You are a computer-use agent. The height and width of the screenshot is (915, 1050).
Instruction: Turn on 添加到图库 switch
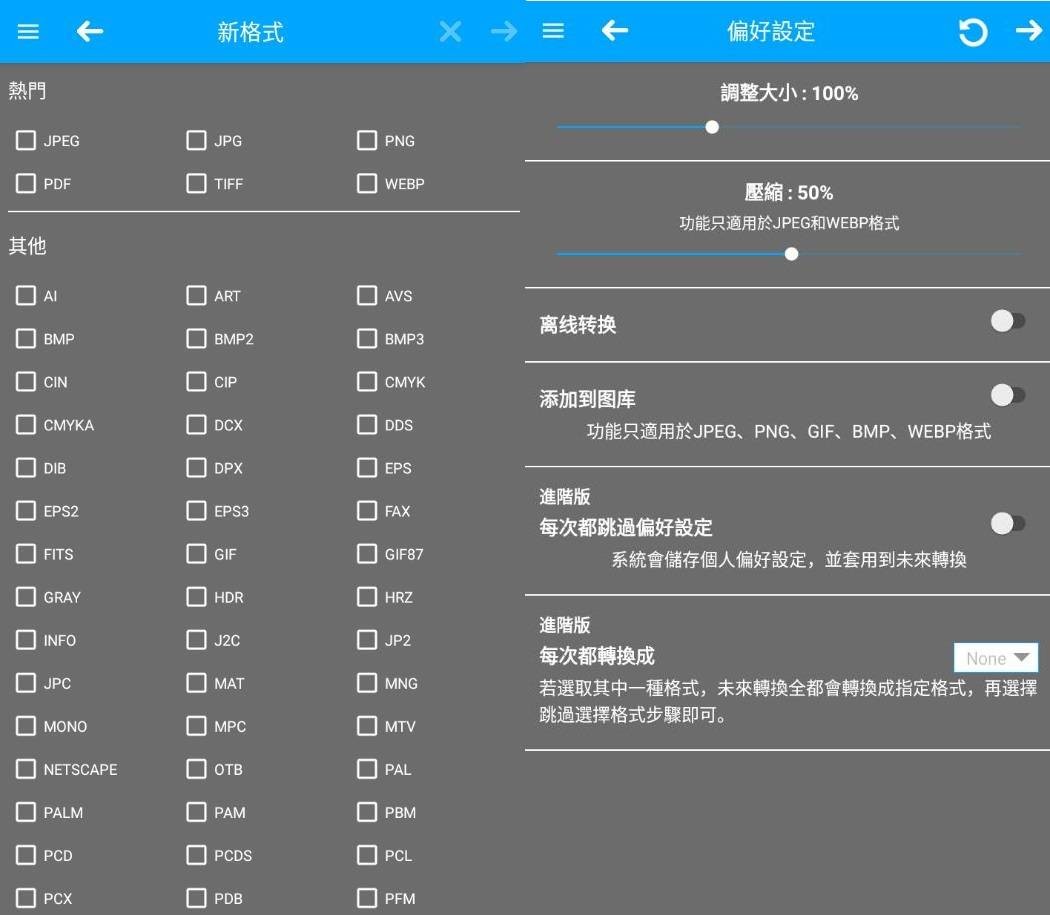1007,396
